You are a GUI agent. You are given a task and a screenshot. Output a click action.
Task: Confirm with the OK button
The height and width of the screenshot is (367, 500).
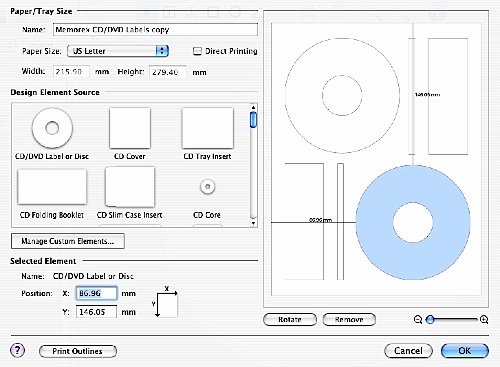coord(465,351)
